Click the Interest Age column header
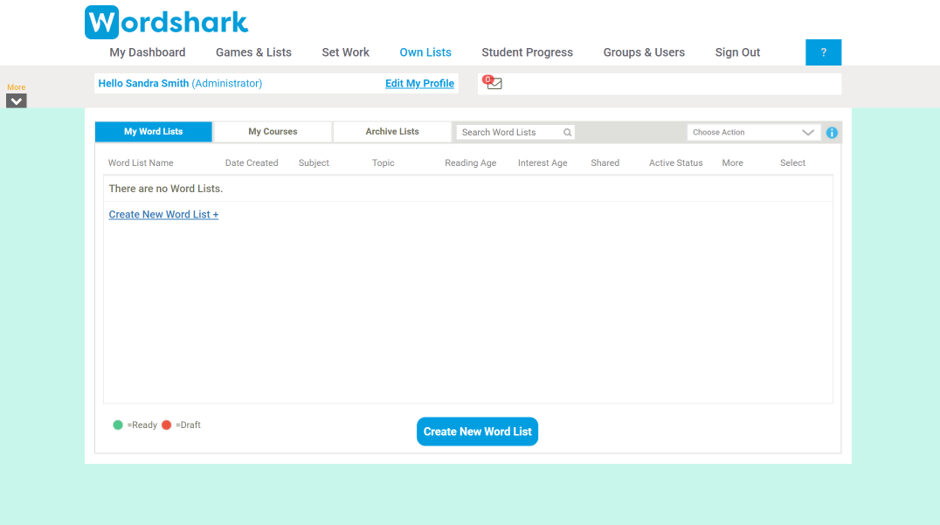This screenshot has height=525, width=940. click(543, 163)
